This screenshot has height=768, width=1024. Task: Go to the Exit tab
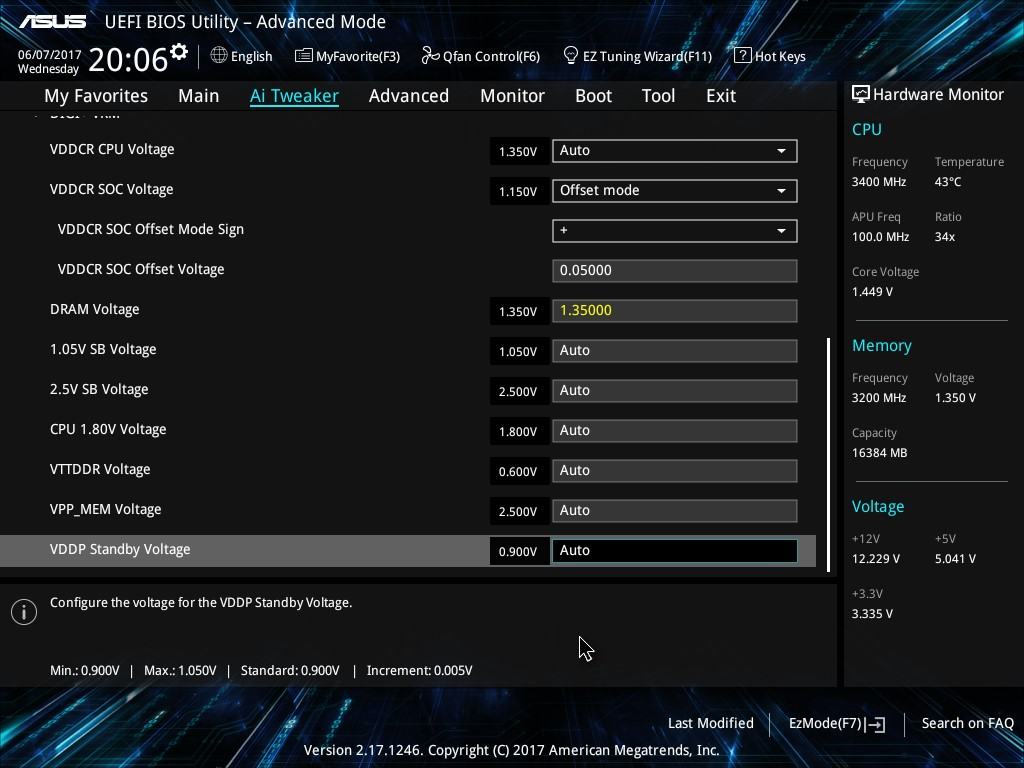point(721,96)
